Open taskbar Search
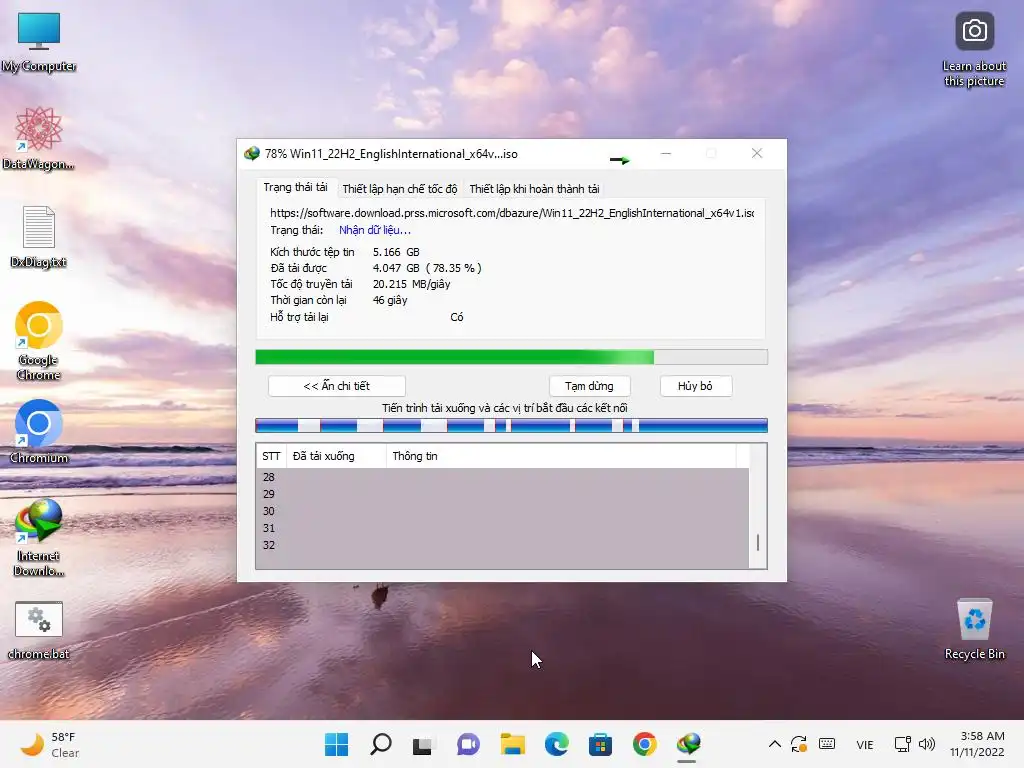This screenshot has height=768, width=1024. tap(381, 744)
